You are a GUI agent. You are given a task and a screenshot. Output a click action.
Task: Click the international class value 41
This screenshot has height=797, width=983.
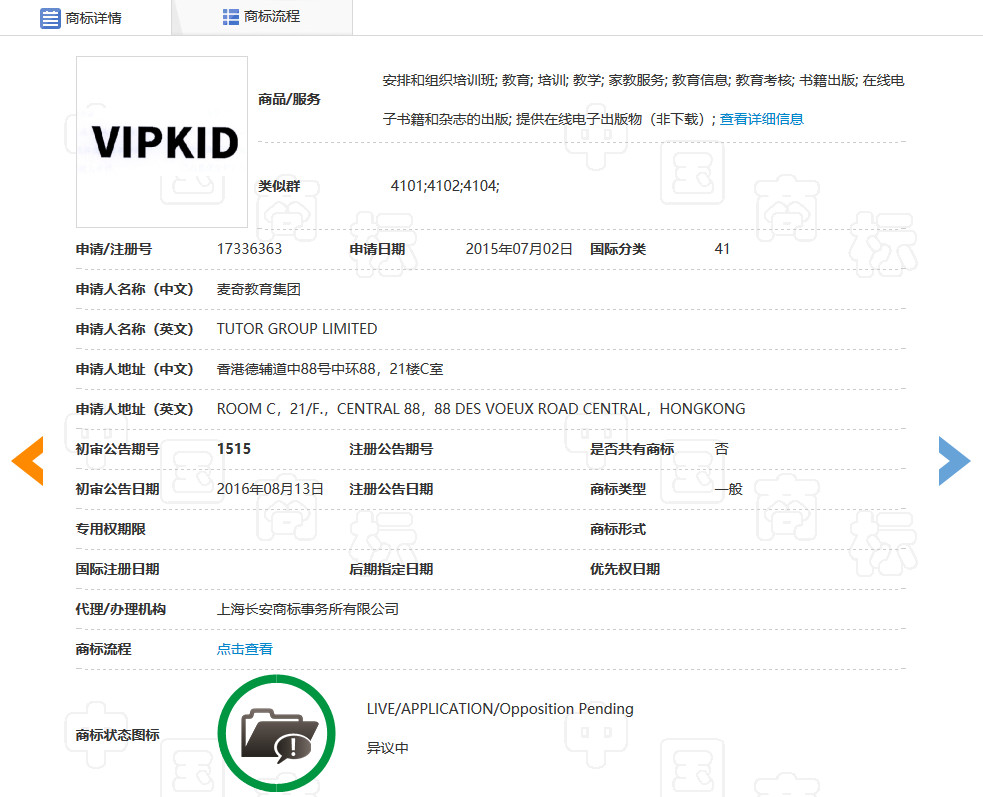[722, 249]
